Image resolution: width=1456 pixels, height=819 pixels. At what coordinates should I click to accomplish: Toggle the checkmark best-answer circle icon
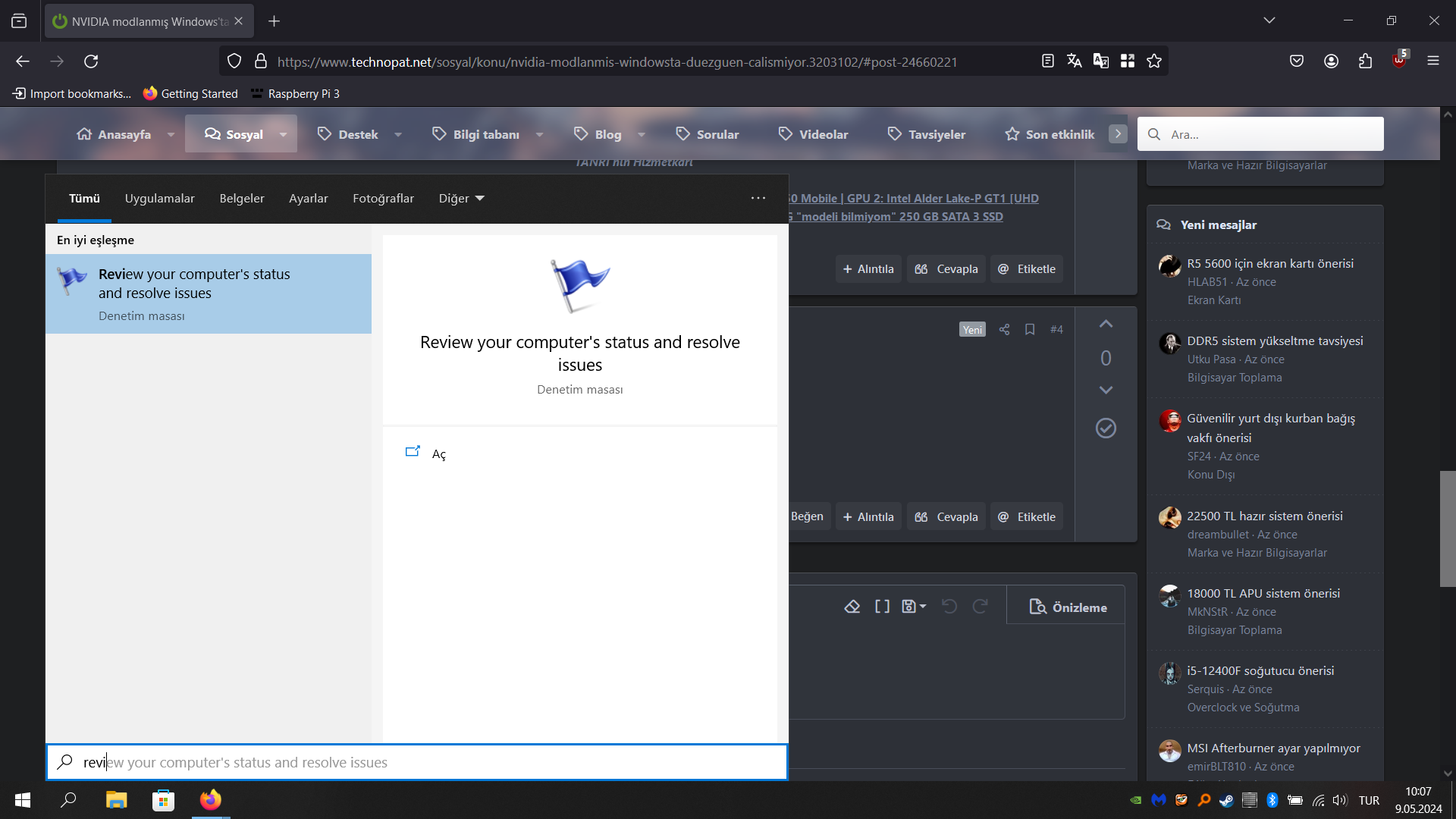pos(1106,428)
